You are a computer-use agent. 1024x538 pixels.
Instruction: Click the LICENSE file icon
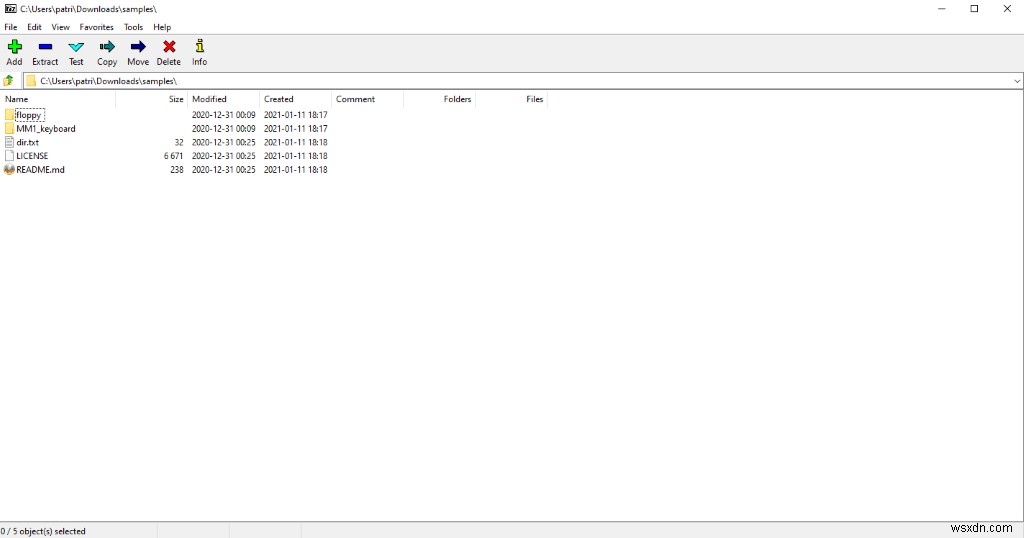click(x=9, y=156)
